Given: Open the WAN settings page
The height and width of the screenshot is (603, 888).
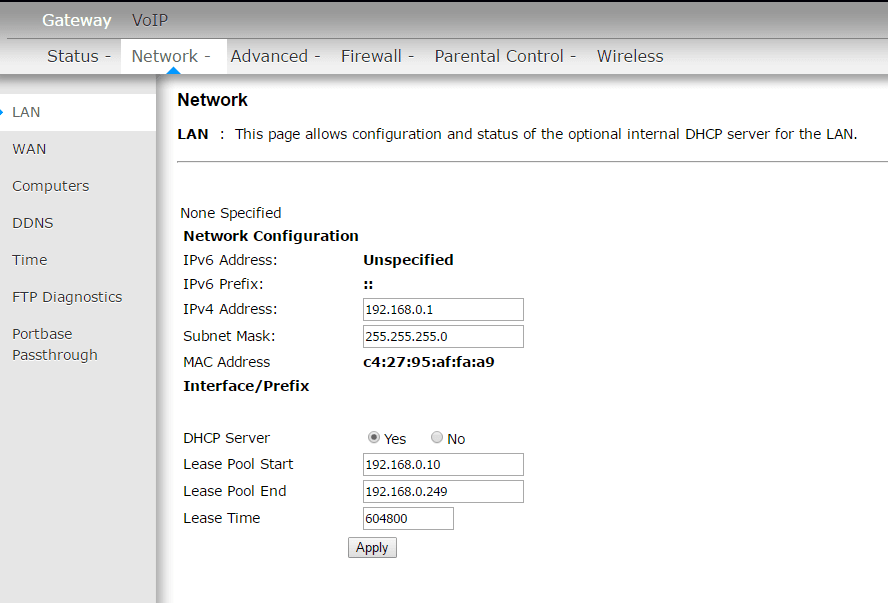Looking at the screenshot, I should pyautogui.click(x=29, y=149).
